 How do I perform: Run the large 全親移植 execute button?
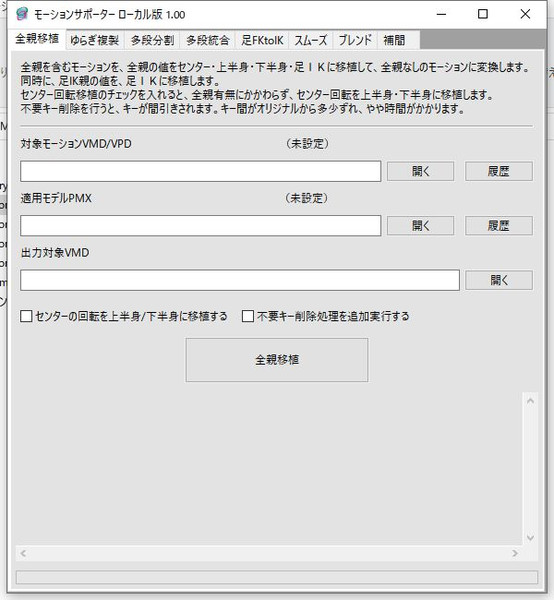pyautogui.click(x=277, y=360)
